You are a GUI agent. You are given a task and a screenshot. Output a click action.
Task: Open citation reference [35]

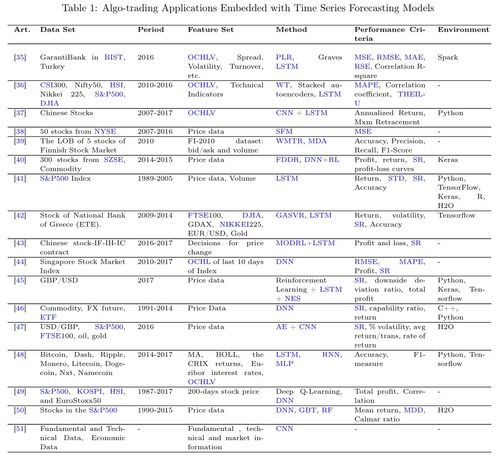[20, 57]
